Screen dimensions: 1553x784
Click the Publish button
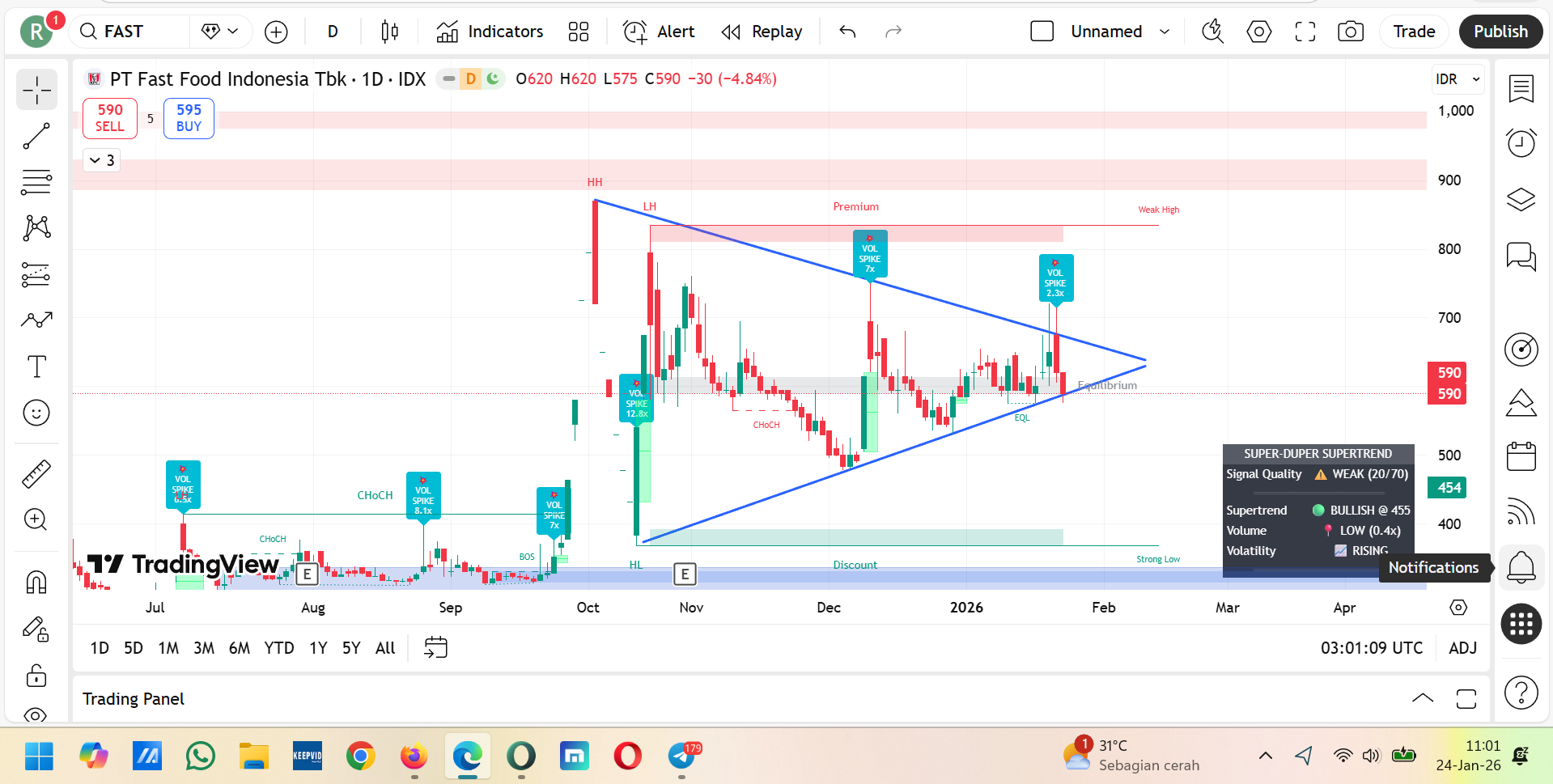point(1500,32)
